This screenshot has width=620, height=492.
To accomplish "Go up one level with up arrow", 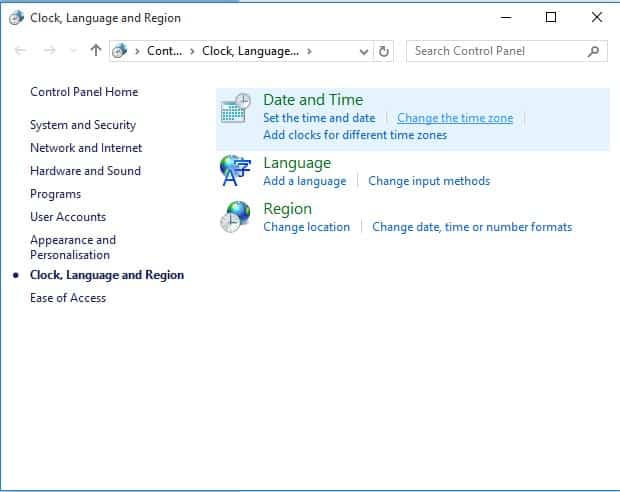I will pyautogui.click(x=95, y=50).
